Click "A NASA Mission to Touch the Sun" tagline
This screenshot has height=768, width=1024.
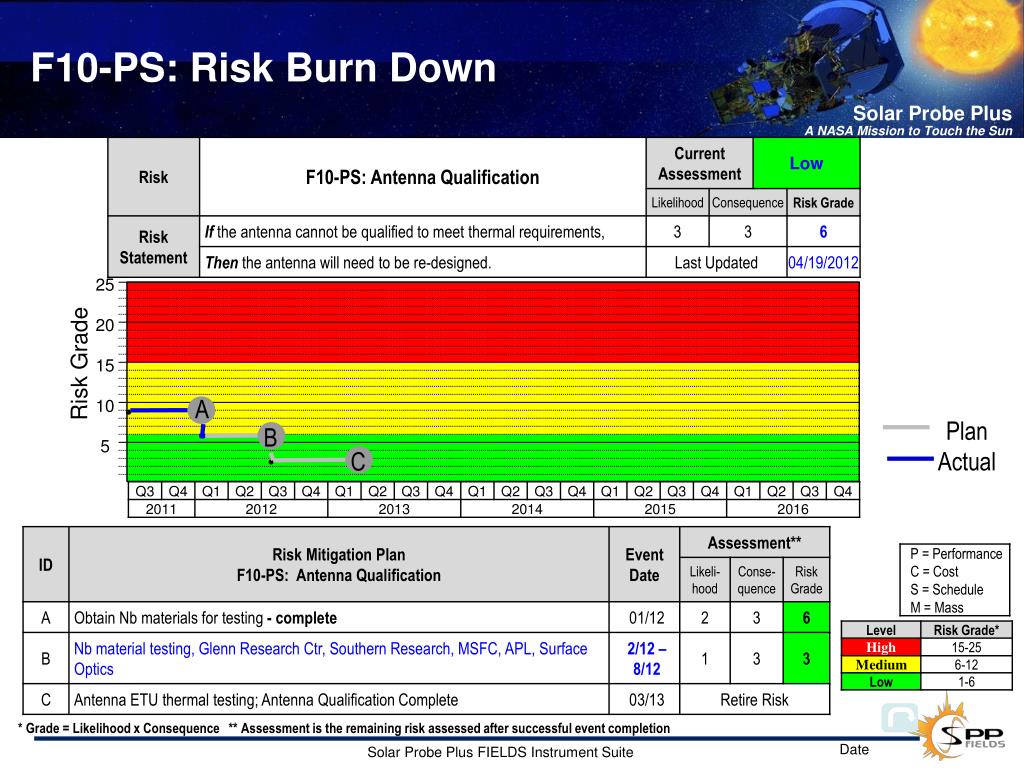[908, 131]
